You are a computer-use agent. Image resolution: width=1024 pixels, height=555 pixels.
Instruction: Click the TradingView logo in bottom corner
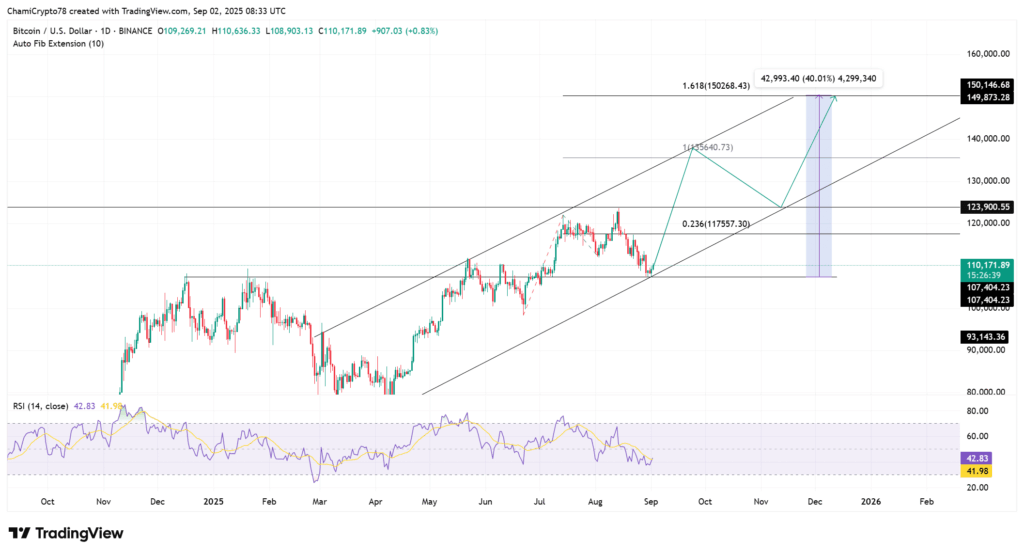tap(66, 533)
